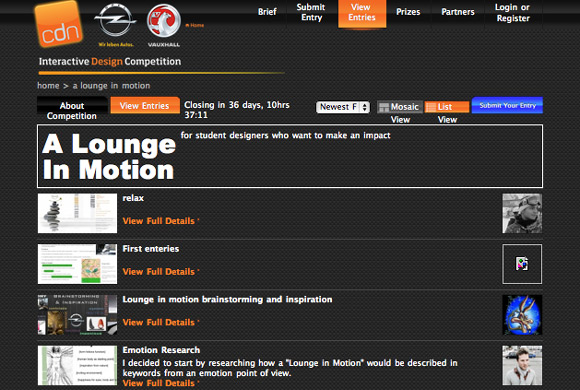Follow the home breadcrumb link

(48, 85)
